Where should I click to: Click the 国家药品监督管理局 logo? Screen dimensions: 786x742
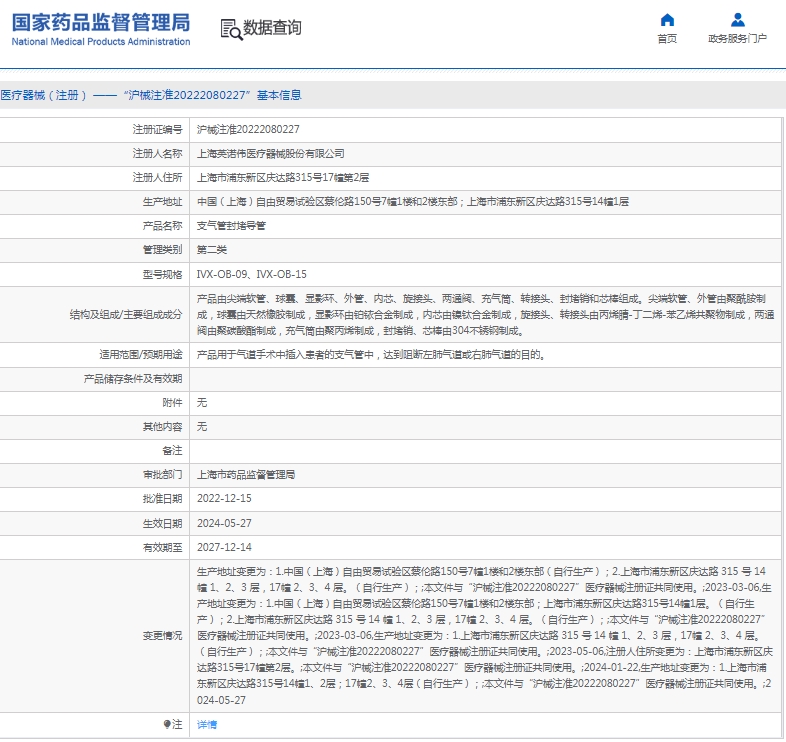pyautogui.click(x=101, y=23)
